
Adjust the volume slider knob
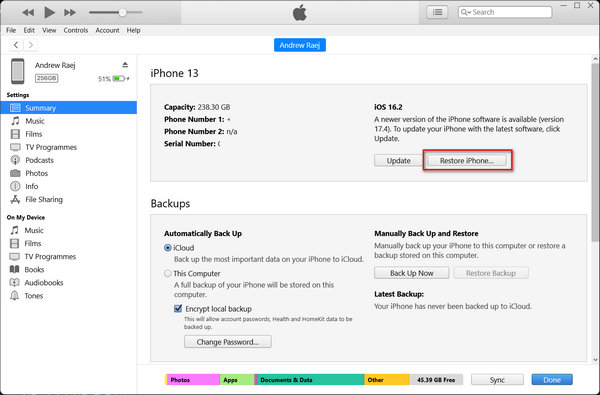122,13
